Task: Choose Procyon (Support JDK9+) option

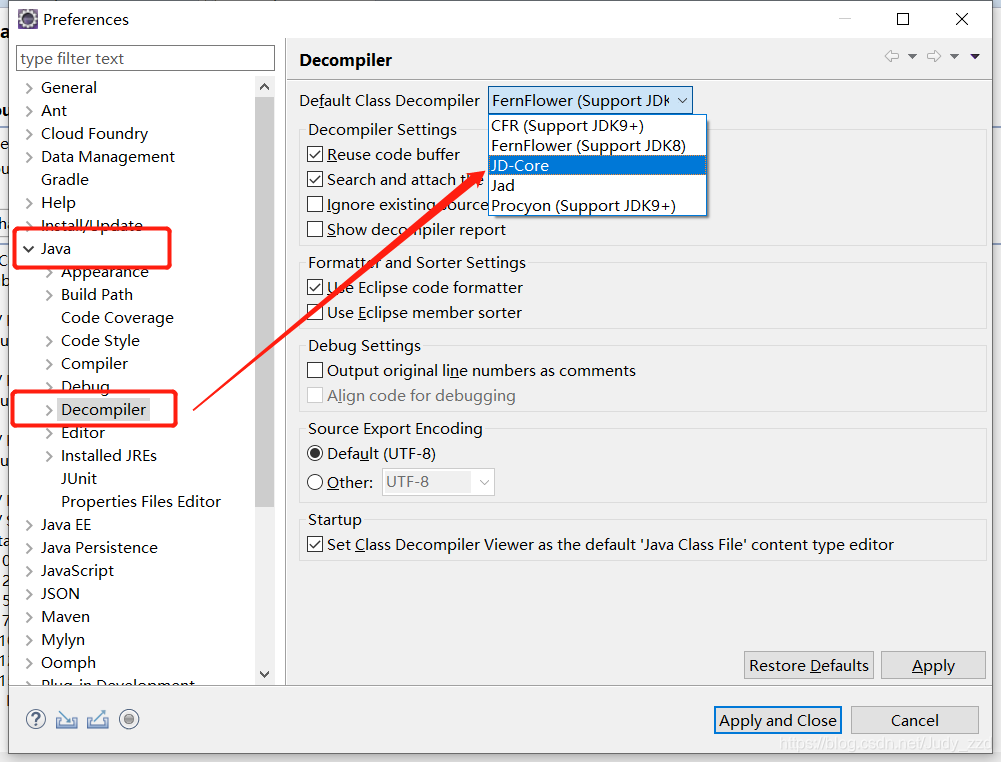Action: click(x=598, y=205)
